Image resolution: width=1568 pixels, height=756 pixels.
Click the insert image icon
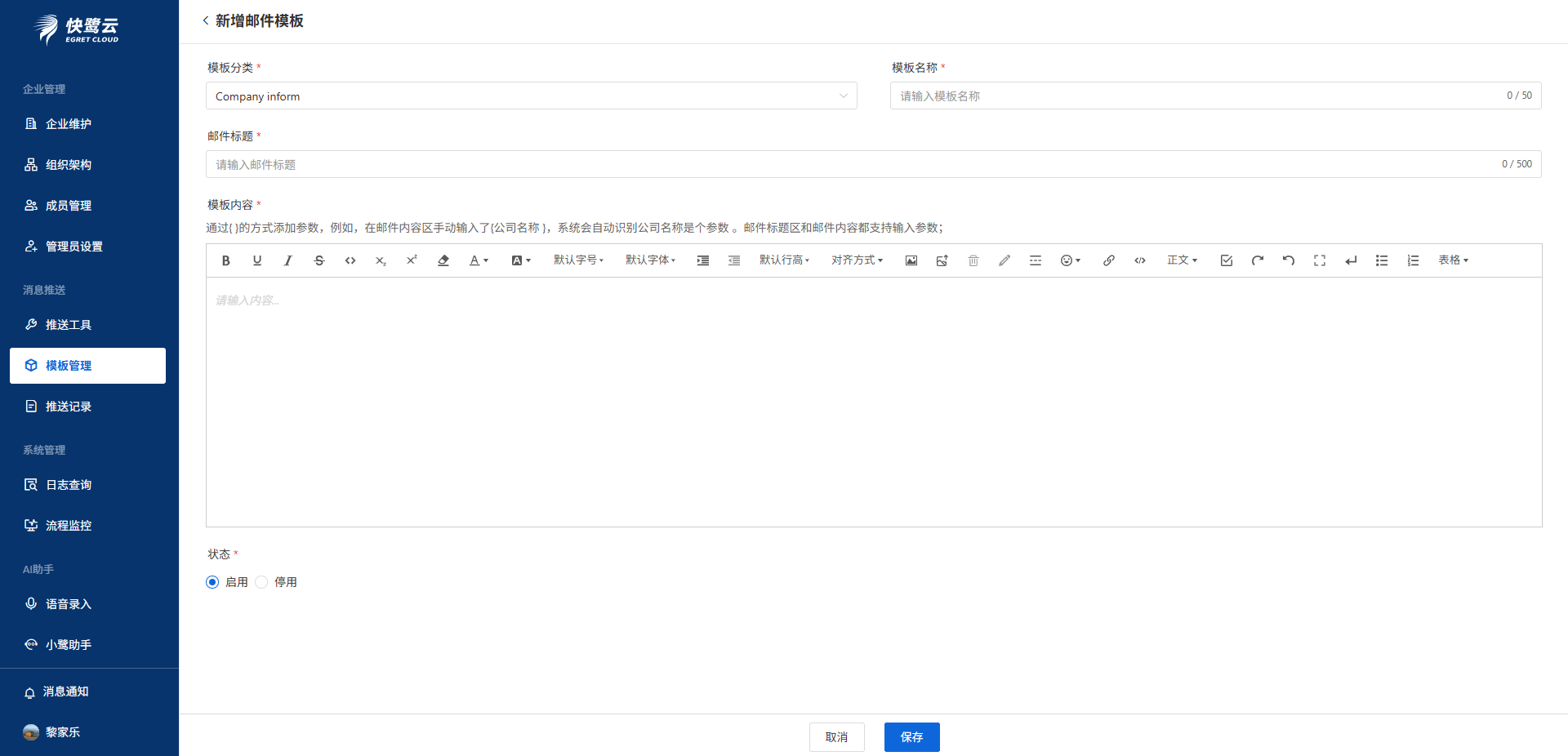[x=911, y=260]
